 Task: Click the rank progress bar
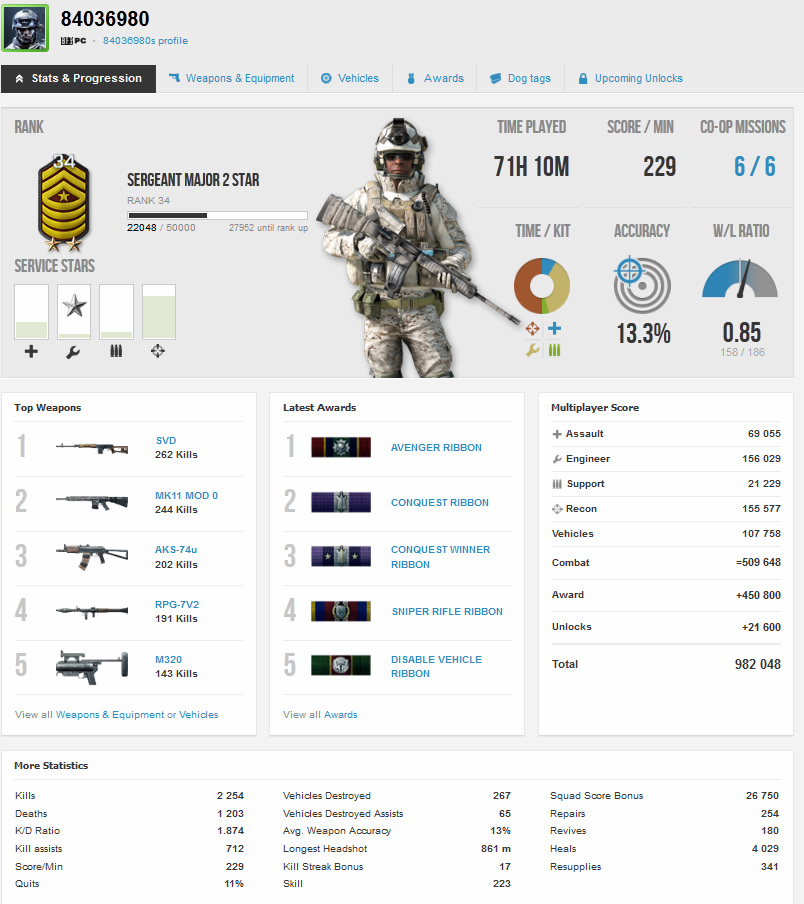(217, 215)
